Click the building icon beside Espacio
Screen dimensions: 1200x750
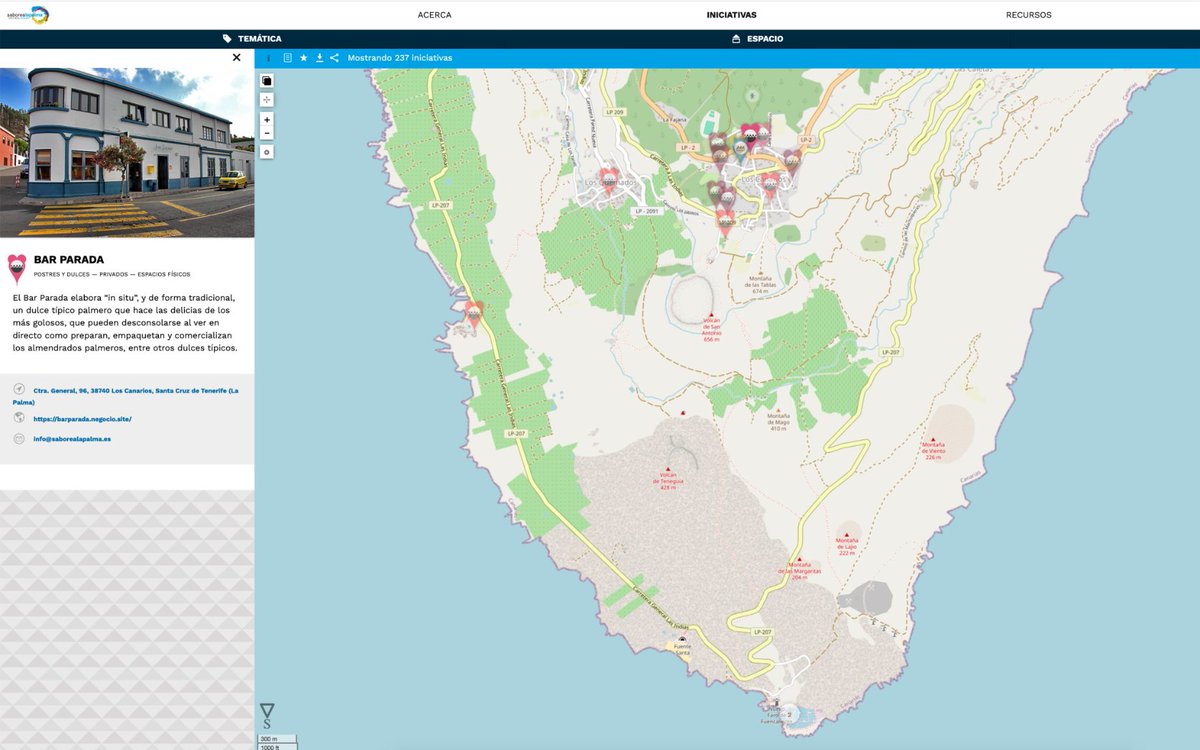tap(736, 39)
